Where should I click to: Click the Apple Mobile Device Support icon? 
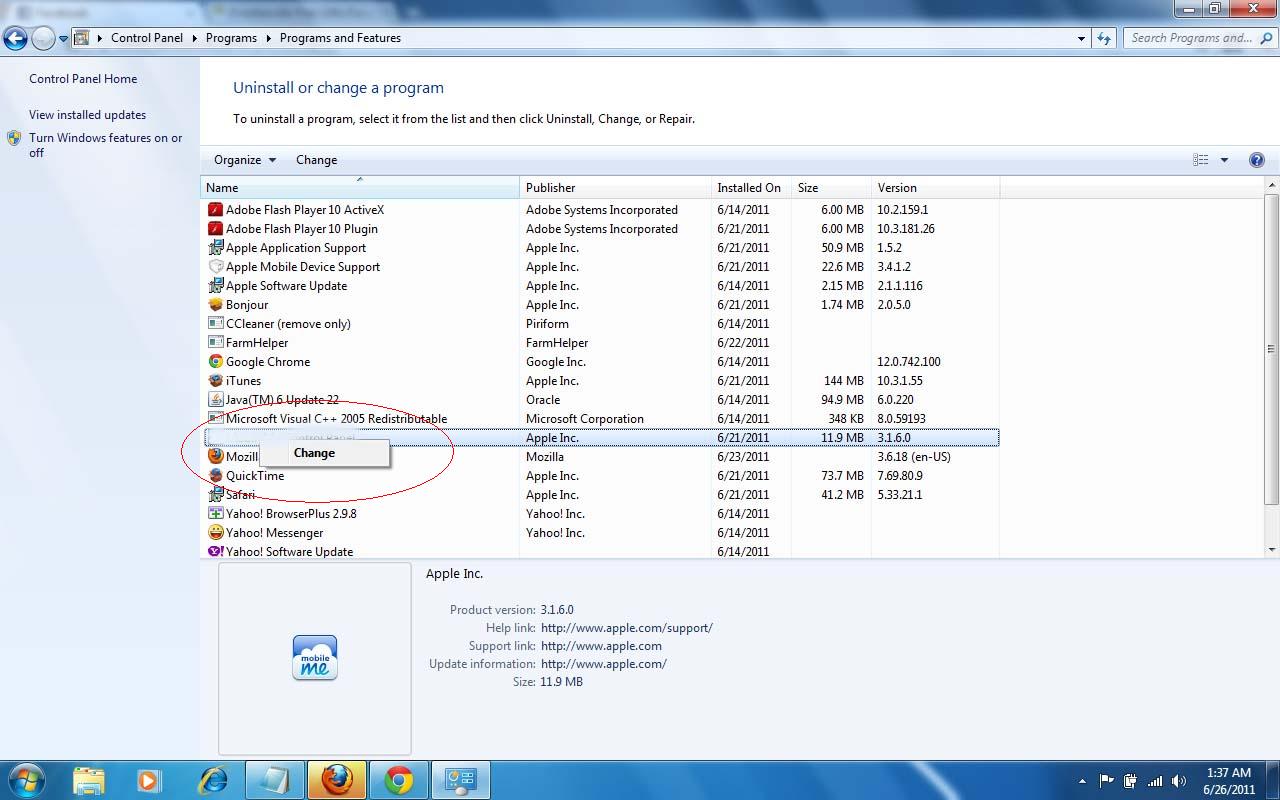pyautogui.click(x=215, y=267)
